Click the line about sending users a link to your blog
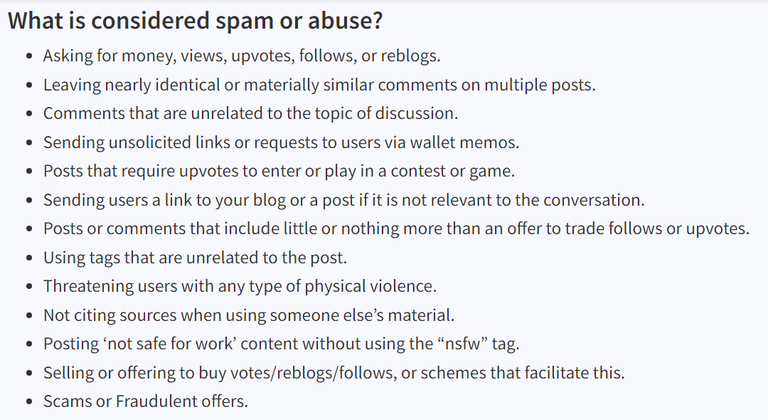The image size is (768, 420). click(344, 200)
